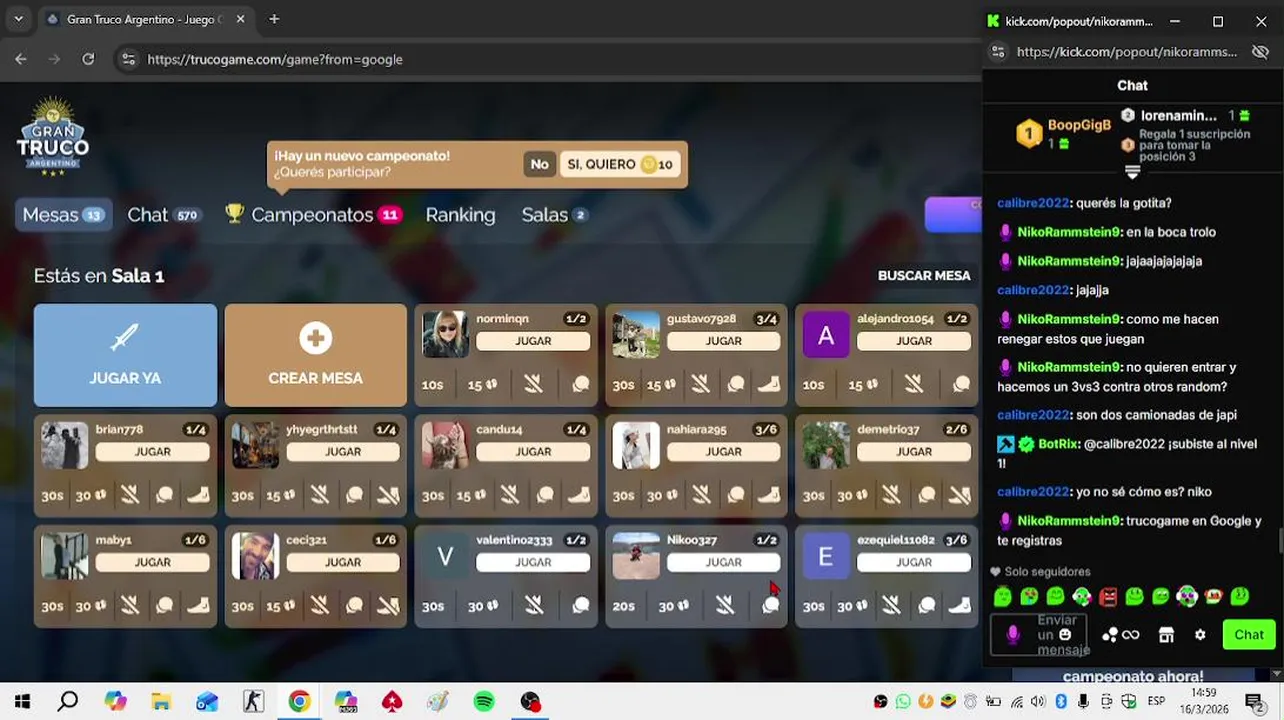Click the JUGAR YA button

click(125, 355)
